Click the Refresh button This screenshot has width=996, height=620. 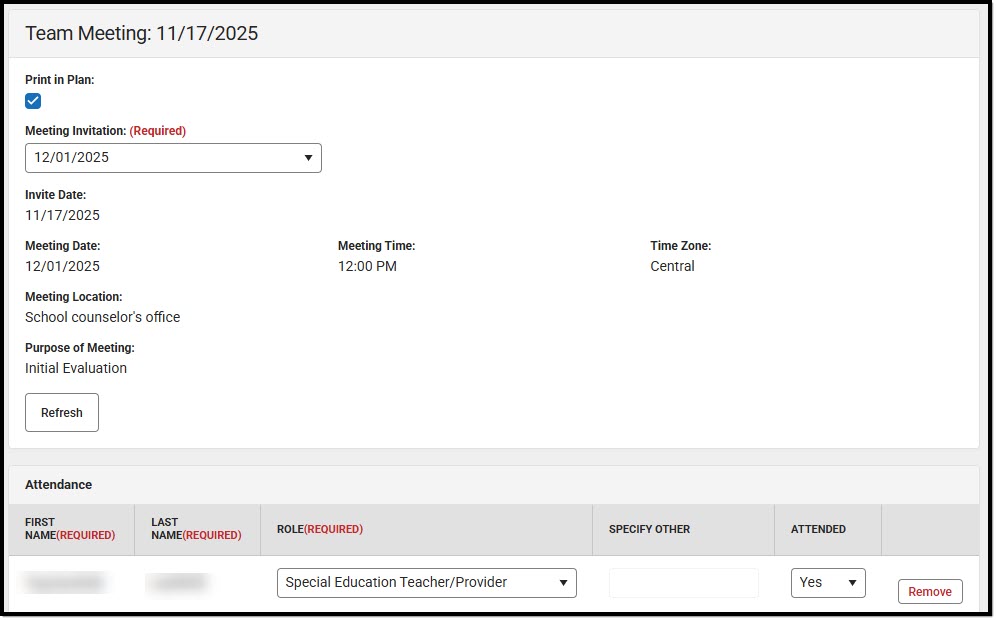pos(61,412)
